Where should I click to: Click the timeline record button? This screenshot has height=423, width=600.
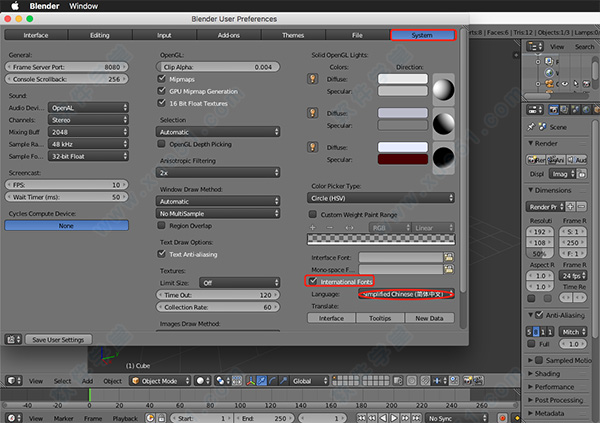pos(502,418)
